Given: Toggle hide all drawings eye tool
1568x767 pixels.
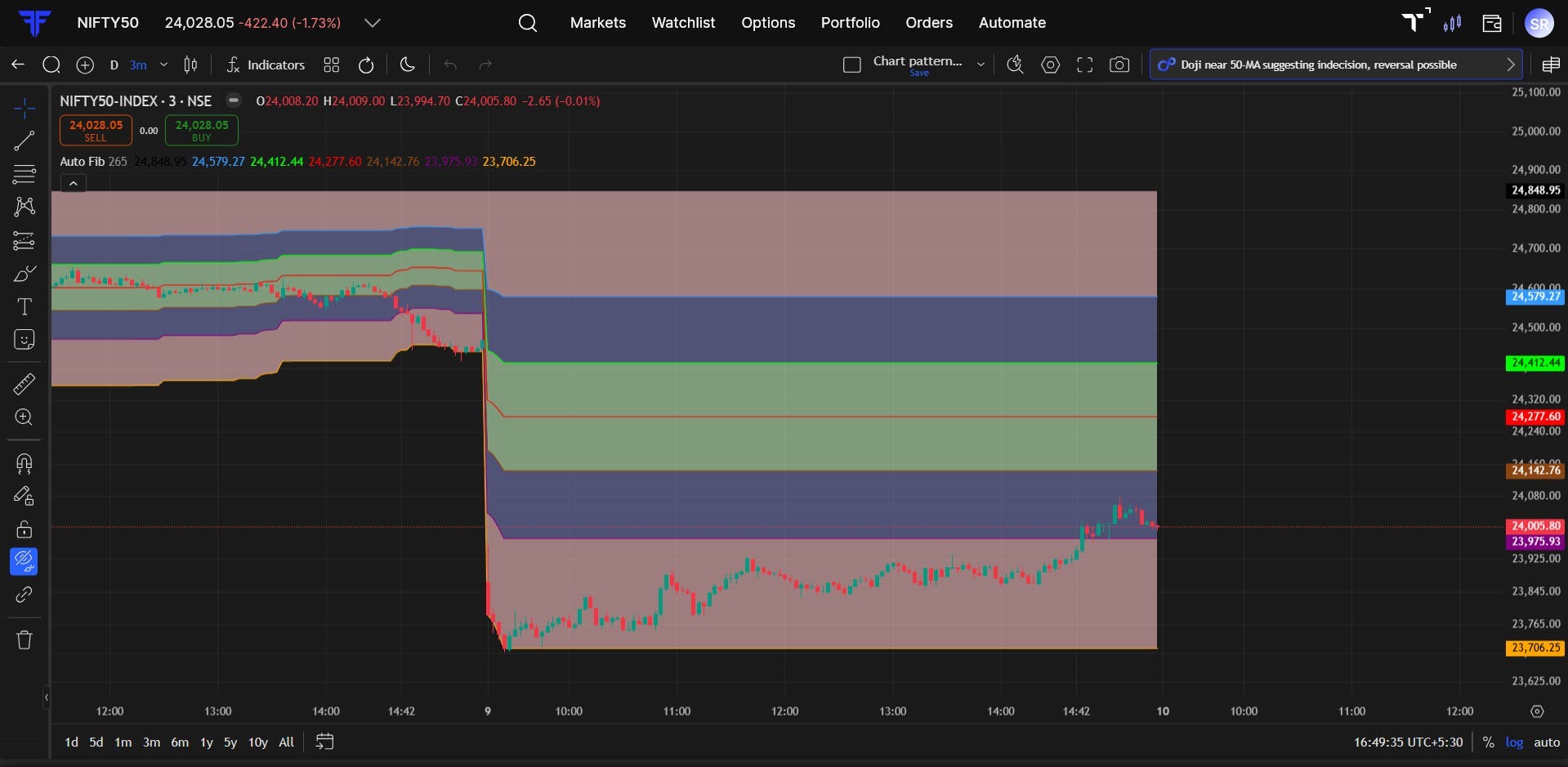Looking at the screenshot, I should click(x=25, y=561).
